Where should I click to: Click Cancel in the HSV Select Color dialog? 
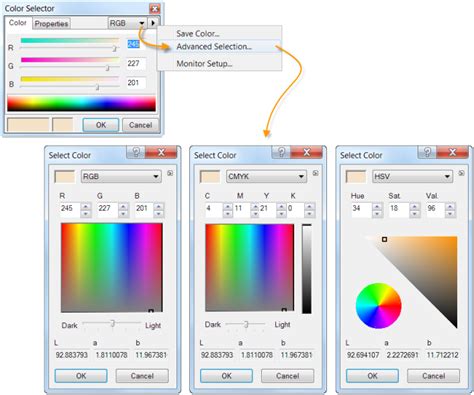[x=433, y=376]
